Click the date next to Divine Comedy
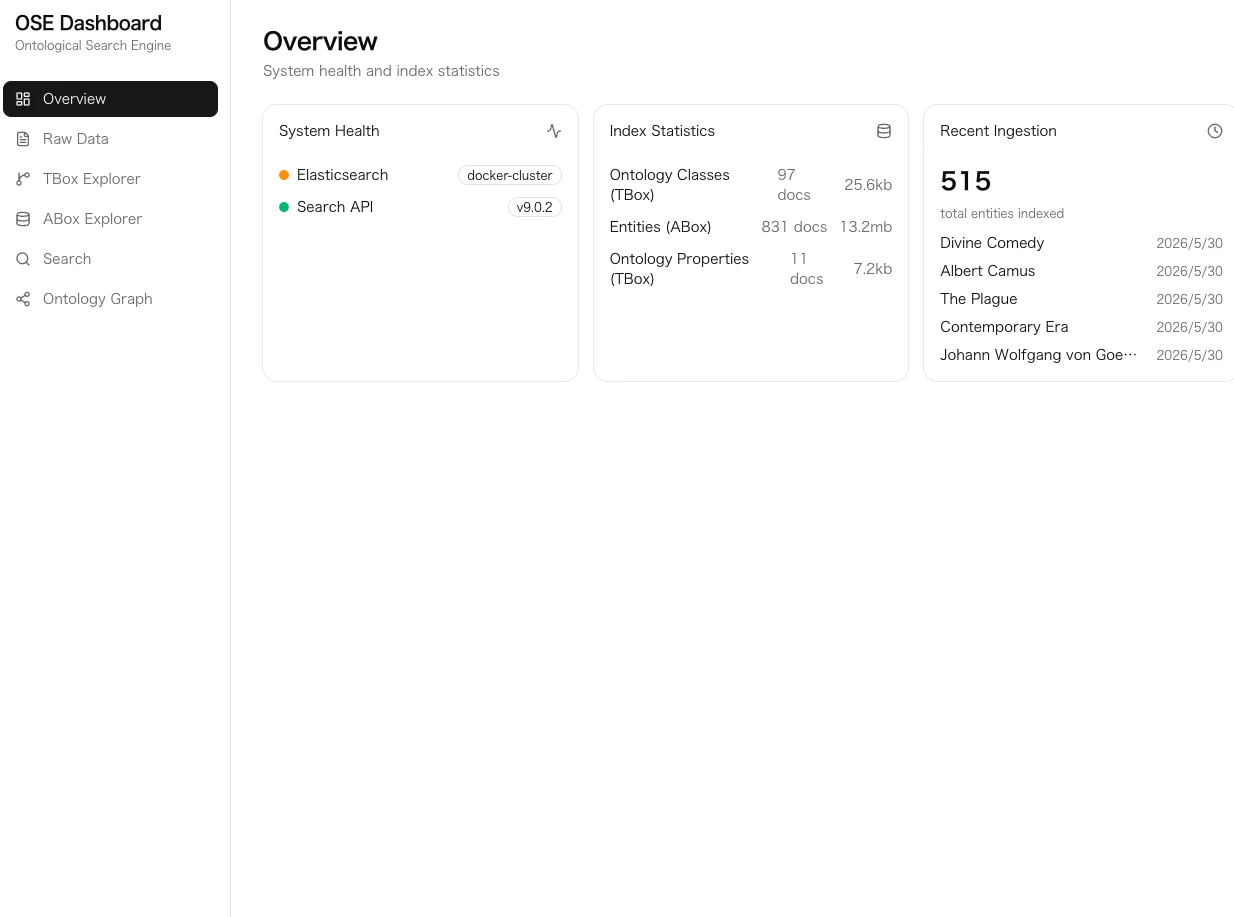The height and width of the screenshot is (917, 1234). click(1189, 243)
